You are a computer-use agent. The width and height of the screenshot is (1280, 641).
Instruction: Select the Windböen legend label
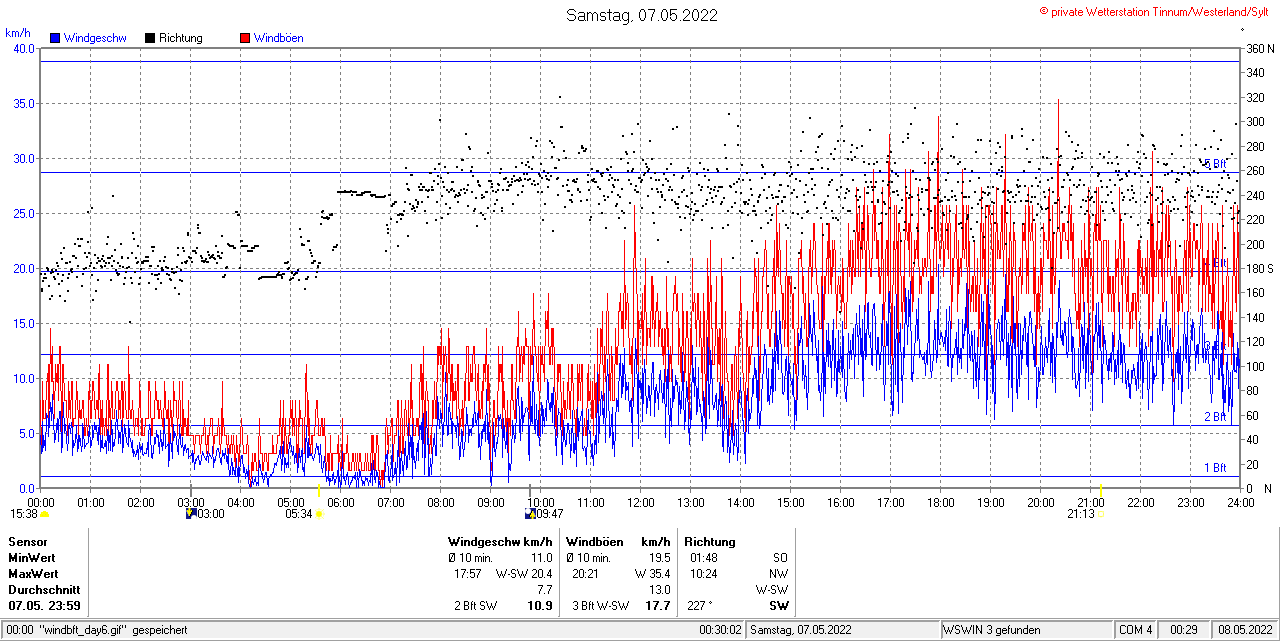[x=279, y=38]
